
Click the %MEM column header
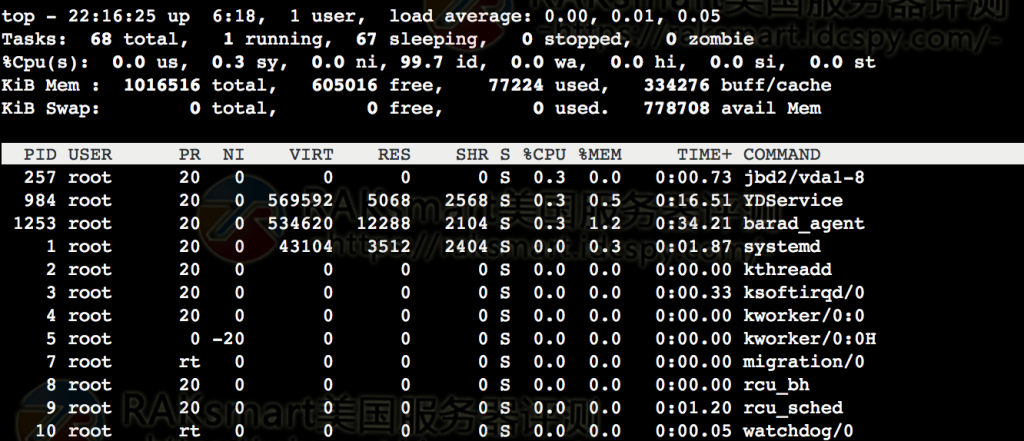tap(601, 155)
